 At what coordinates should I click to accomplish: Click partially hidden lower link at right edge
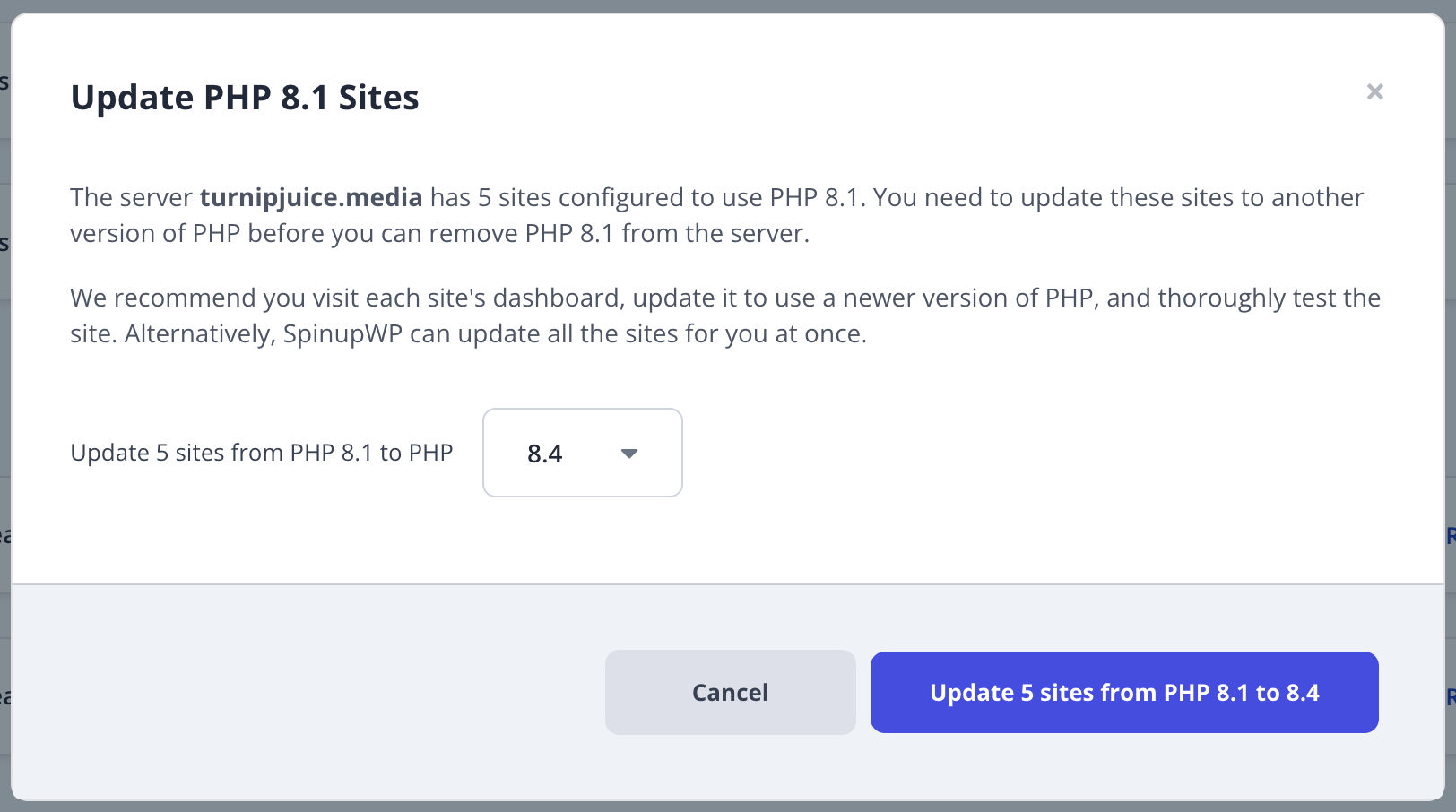coord(1451,696)
